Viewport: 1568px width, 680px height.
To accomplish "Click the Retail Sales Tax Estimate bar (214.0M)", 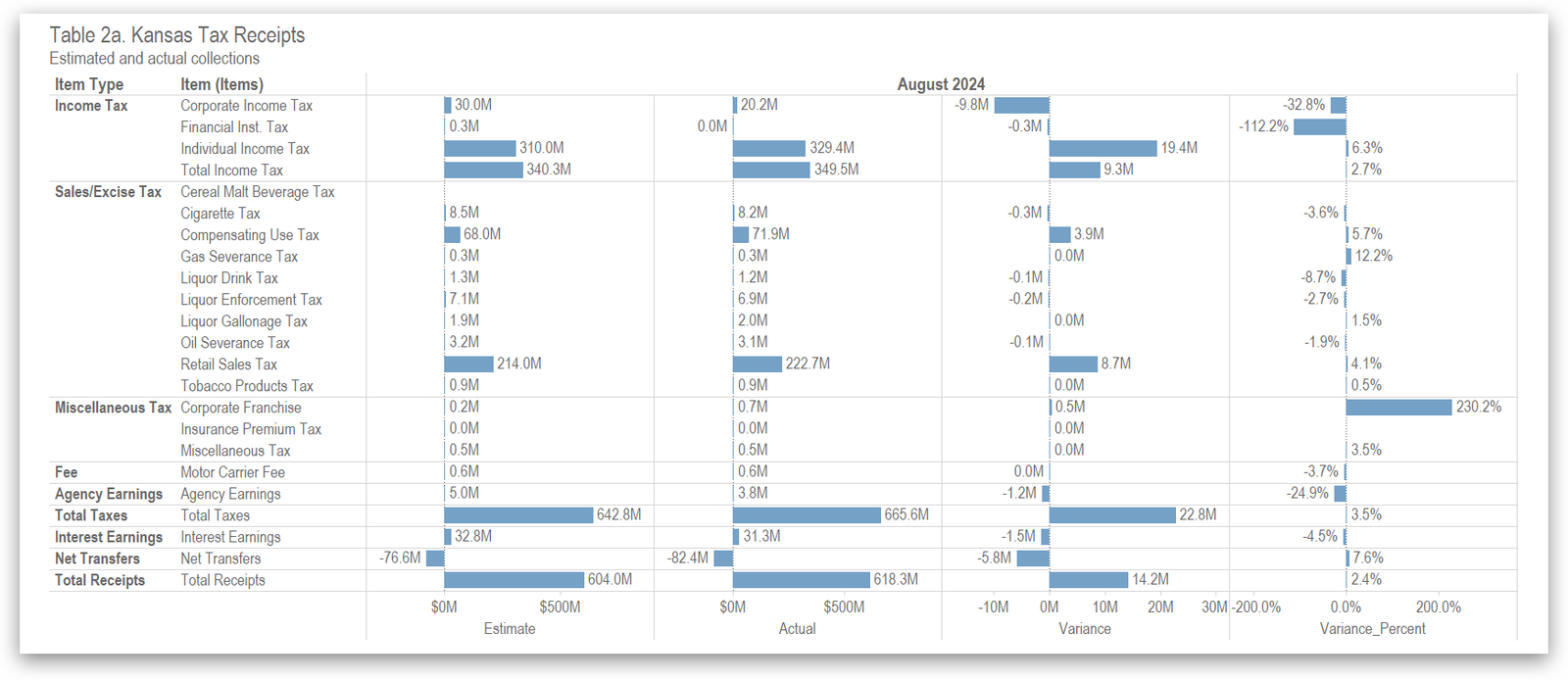I will (x=468, y=364).
